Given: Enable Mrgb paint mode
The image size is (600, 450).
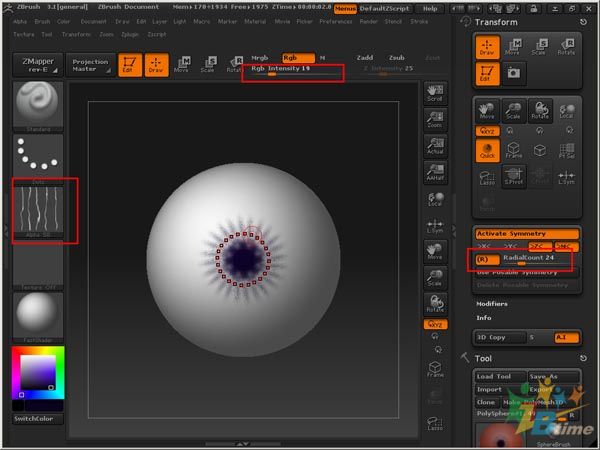Looking at the screenshot, I should [x=260, y=58].
